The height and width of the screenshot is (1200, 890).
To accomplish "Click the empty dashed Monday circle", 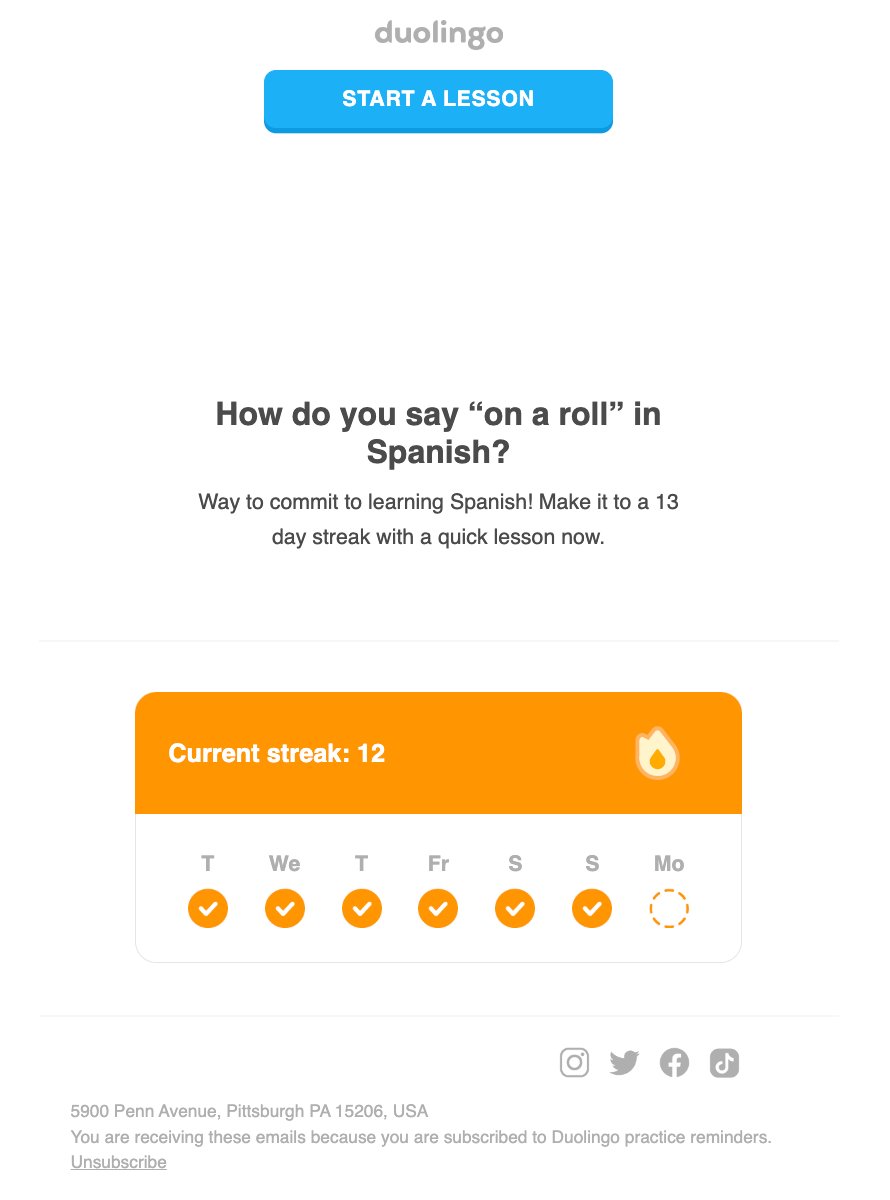I will (x=669, y=908).
